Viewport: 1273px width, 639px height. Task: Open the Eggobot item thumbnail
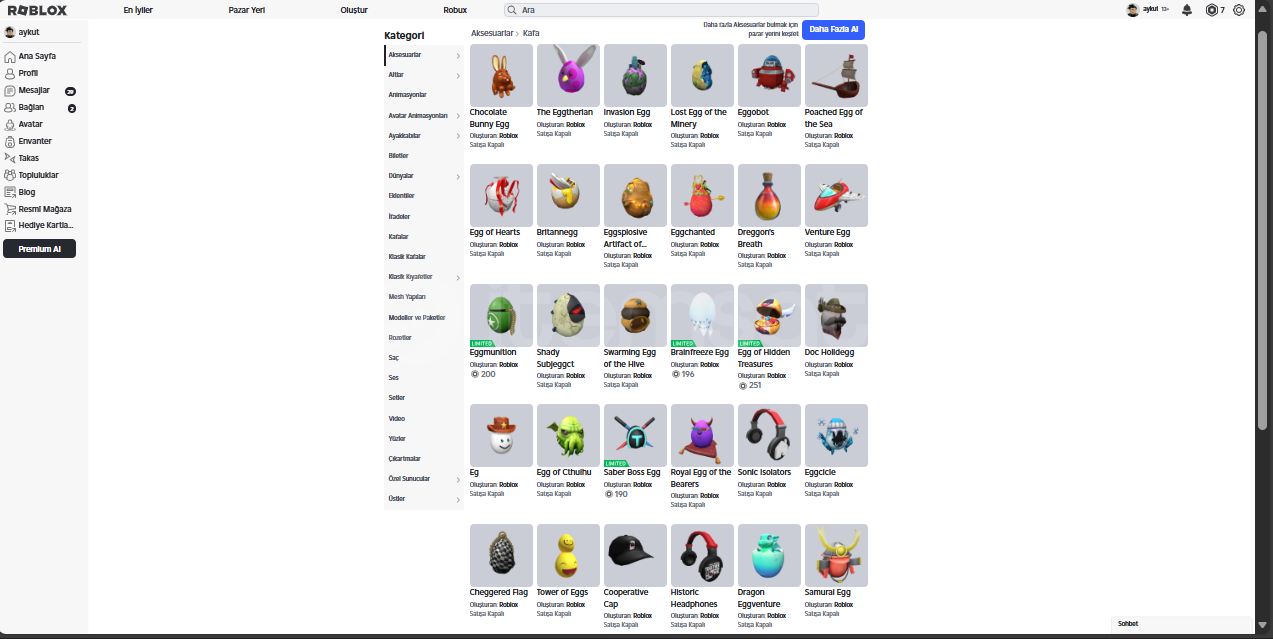[769, 75]
